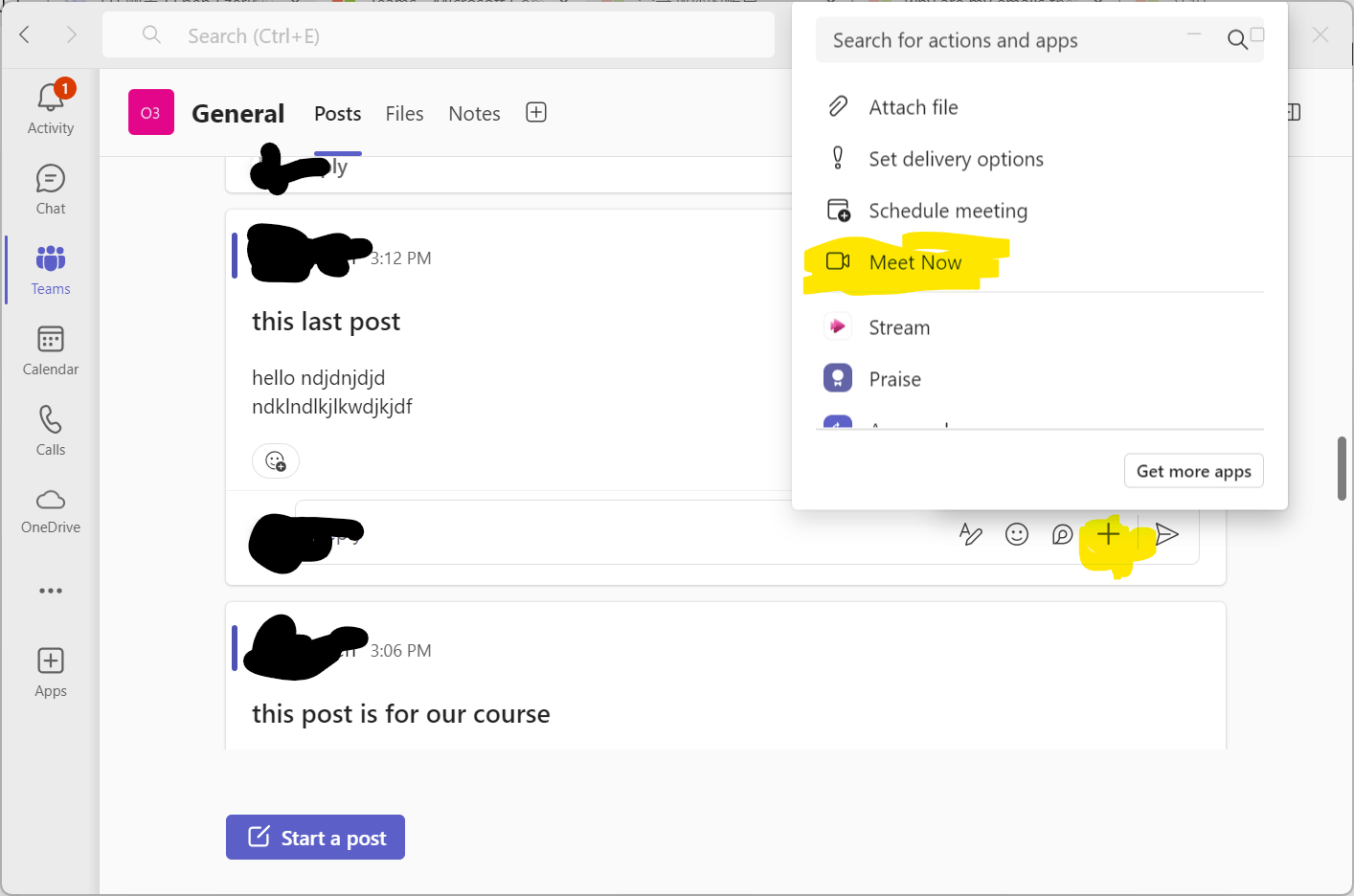Open Calls in the left sidebar
Screen dimensions: 1354x896
click(x=50, y=430)
